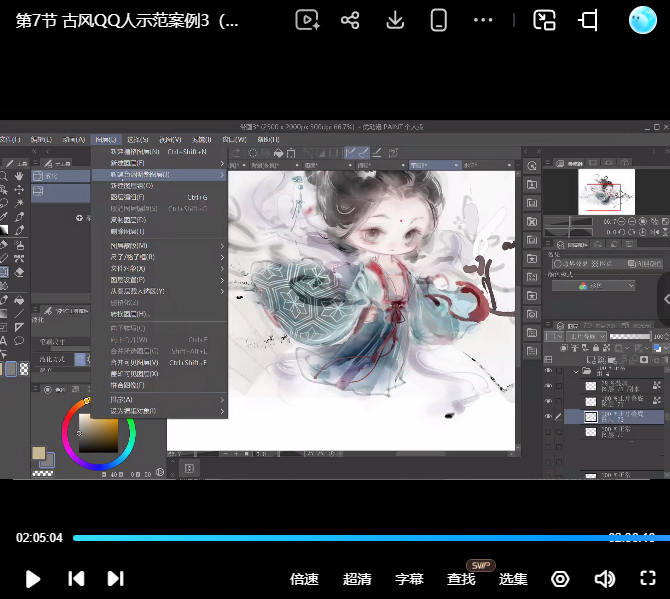
Task: Choose merge visible layers Ctrl+Shift+E entry
Action: (x=159, y=363)
